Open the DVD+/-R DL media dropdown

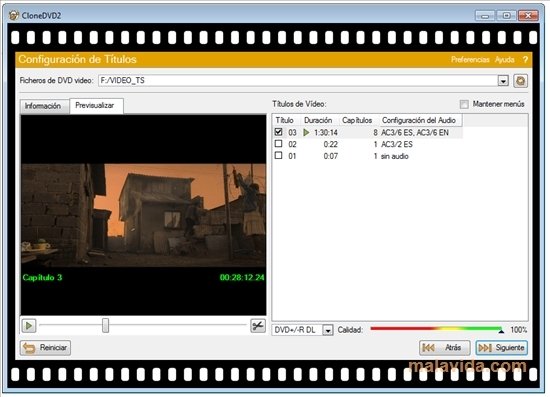pos(328,330)
